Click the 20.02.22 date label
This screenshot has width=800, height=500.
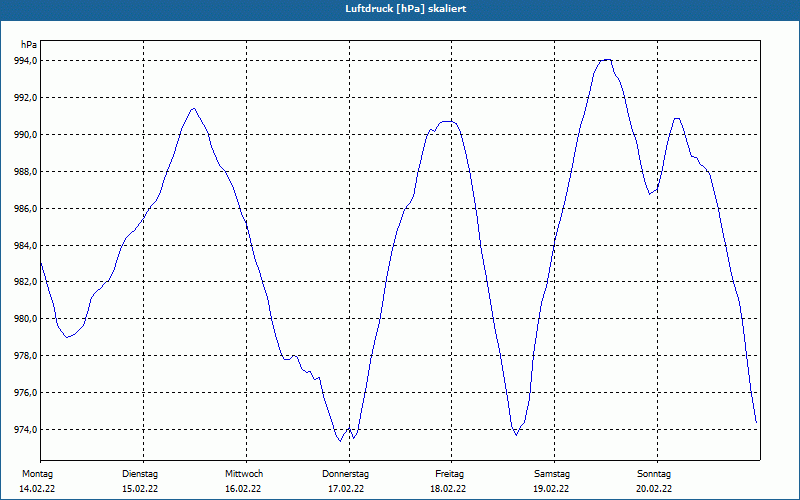654,489
